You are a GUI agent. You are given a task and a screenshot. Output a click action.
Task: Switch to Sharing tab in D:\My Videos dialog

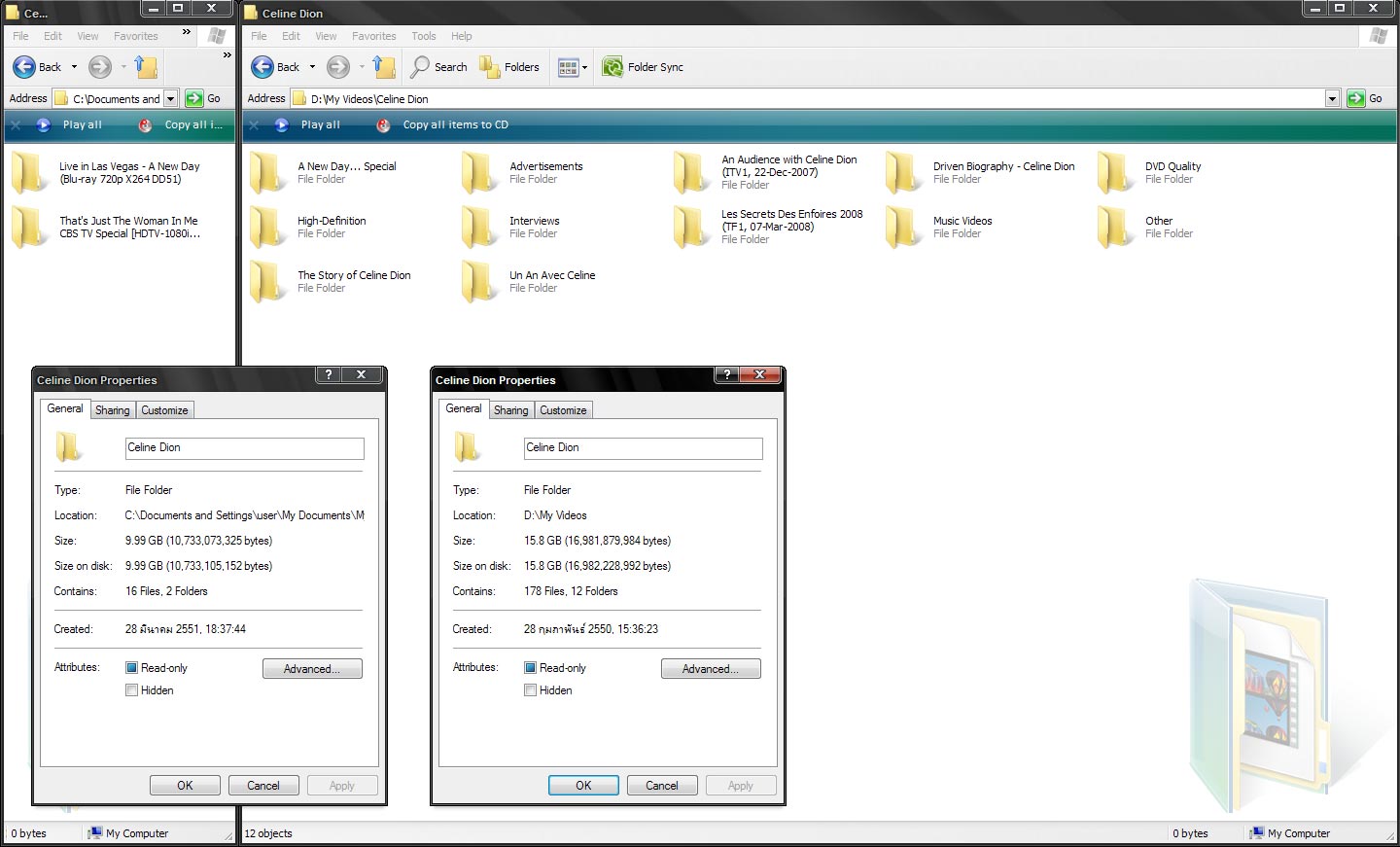click(x=510, y=410)
